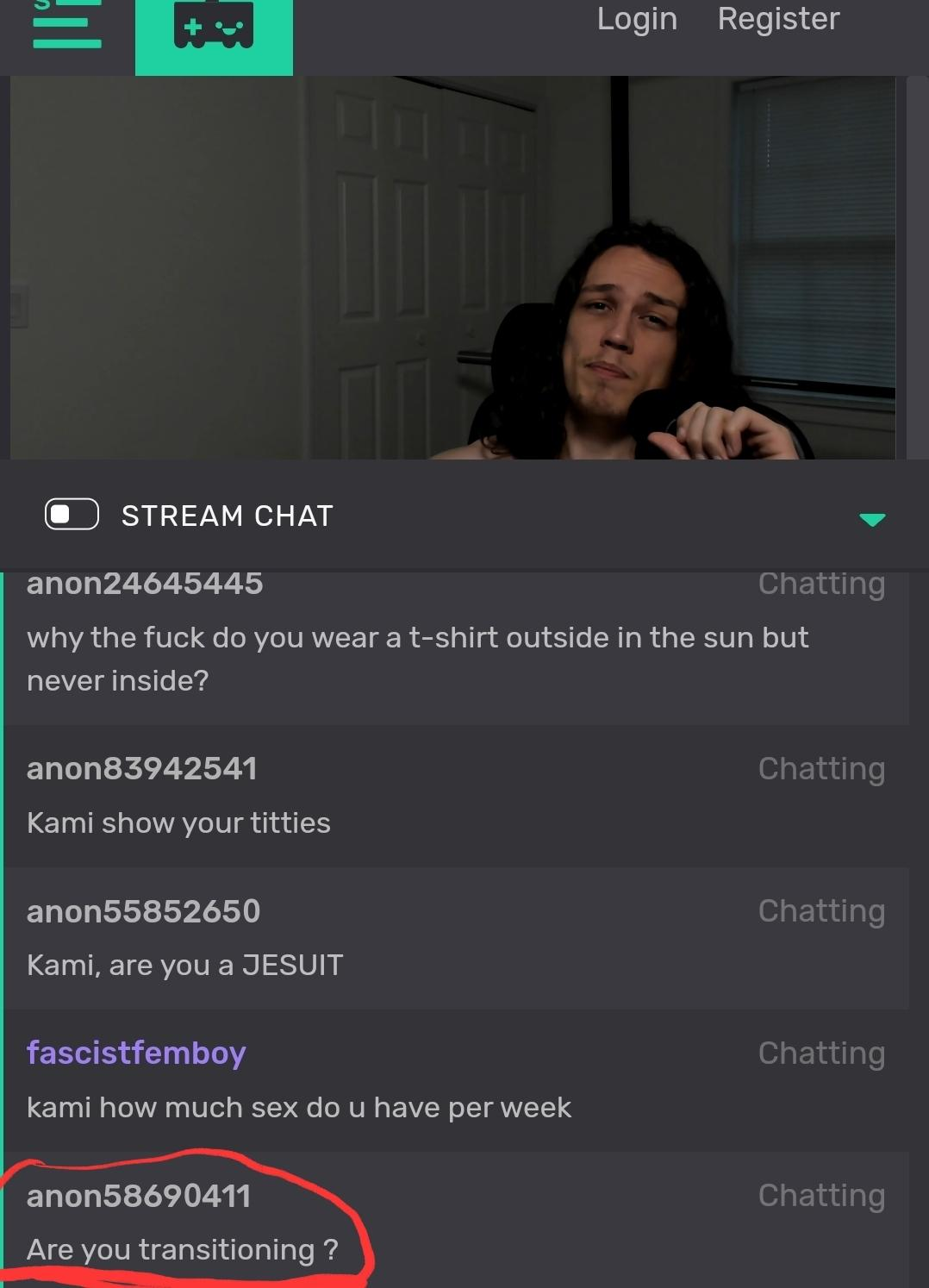The width and height of the screenshot is (929, 1288).
Task: Click Chatting label beside anon83942541
Action: tap(821, 769)
